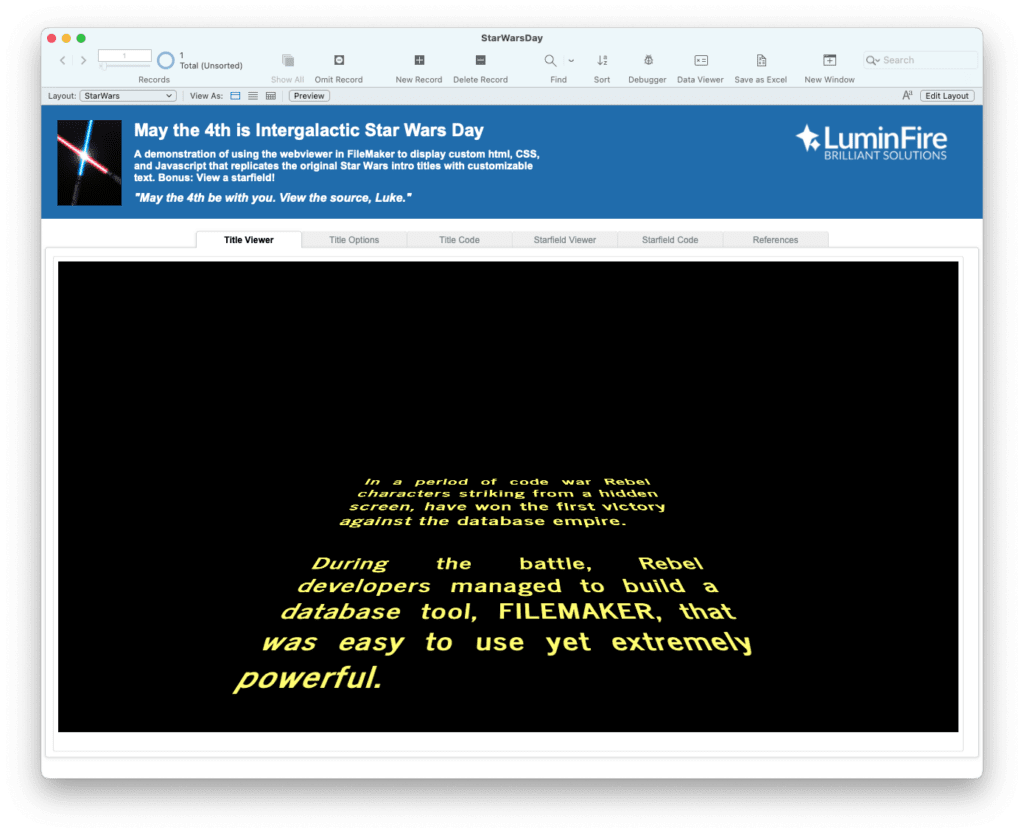Switch to List view

pyautogui.click(x=253, y=96)
